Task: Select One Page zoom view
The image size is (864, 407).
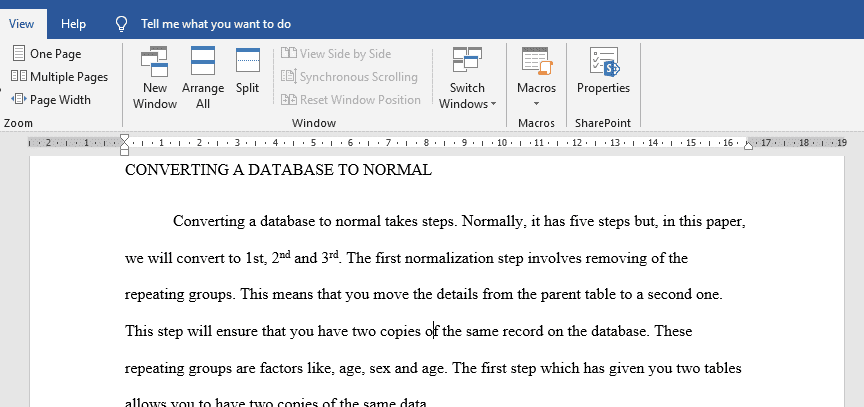Action: (x=47, y=53)
